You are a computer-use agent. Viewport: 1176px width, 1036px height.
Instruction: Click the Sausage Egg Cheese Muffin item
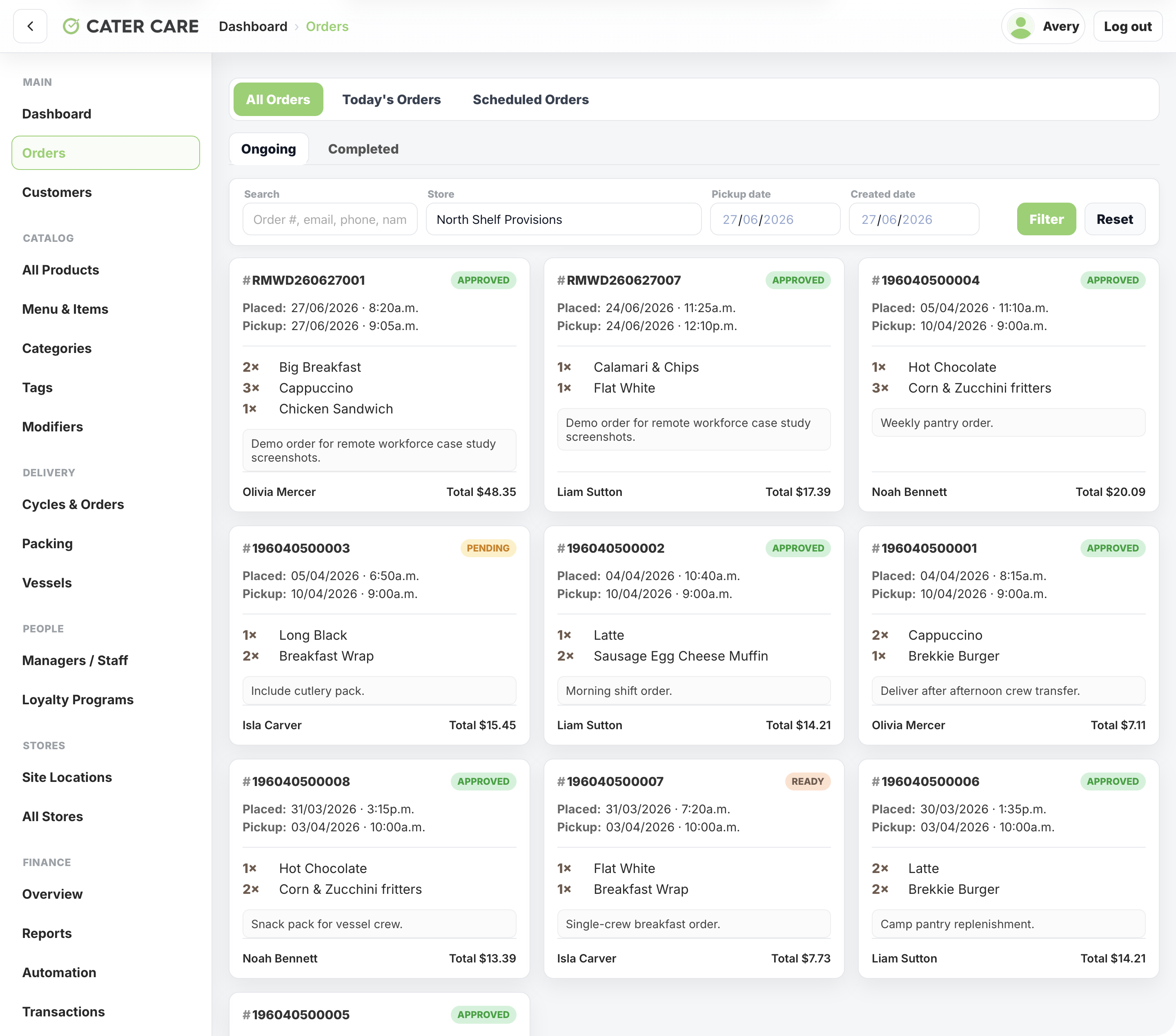pos(681,656)
